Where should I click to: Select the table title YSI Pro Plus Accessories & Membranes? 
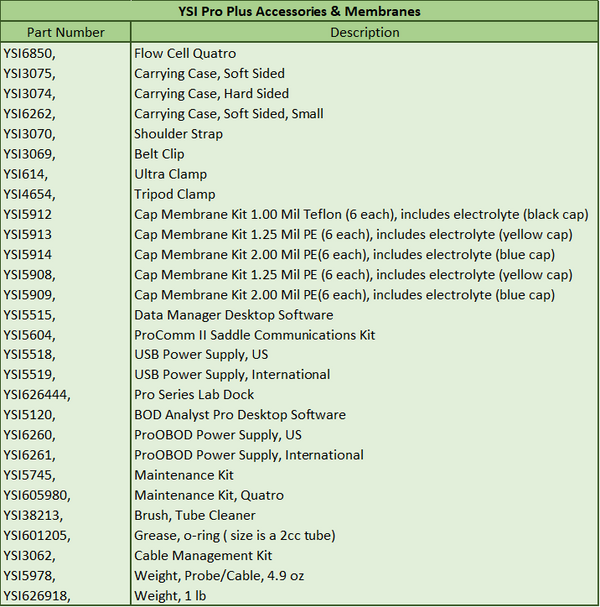(299, 11)
